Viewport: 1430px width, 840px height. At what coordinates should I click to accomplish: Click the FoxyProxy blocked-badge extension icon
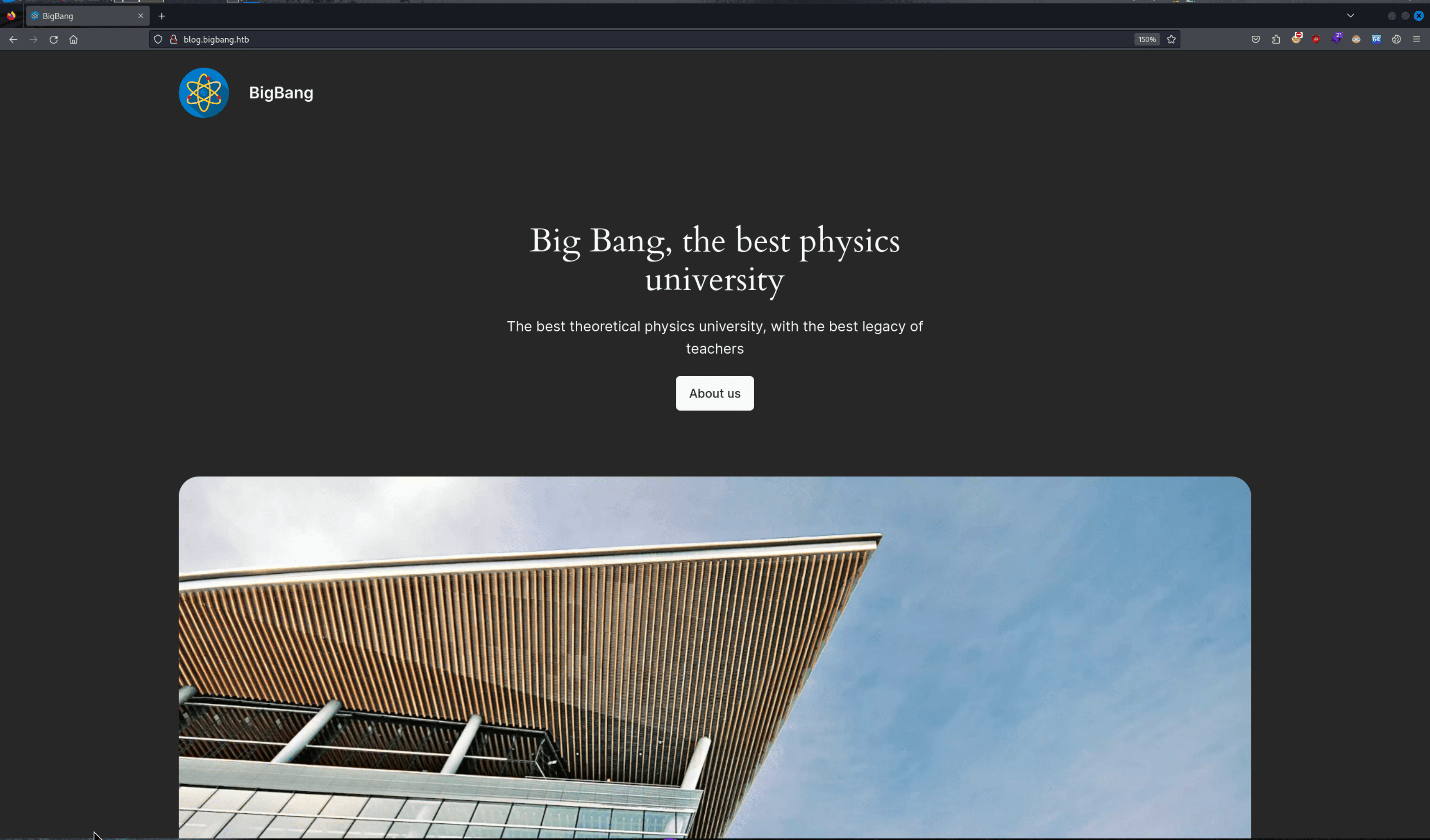[1296, 39]
